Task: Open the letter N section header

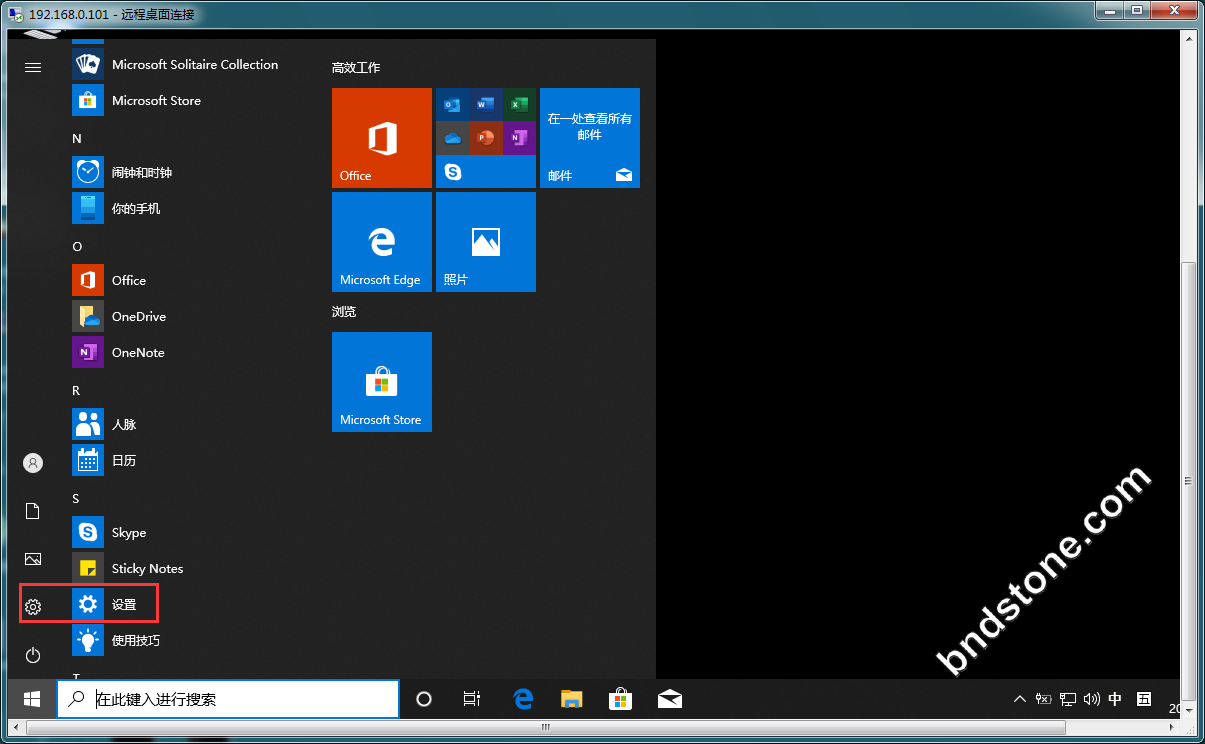Action: pyautogui.click(x=77, y=139)
